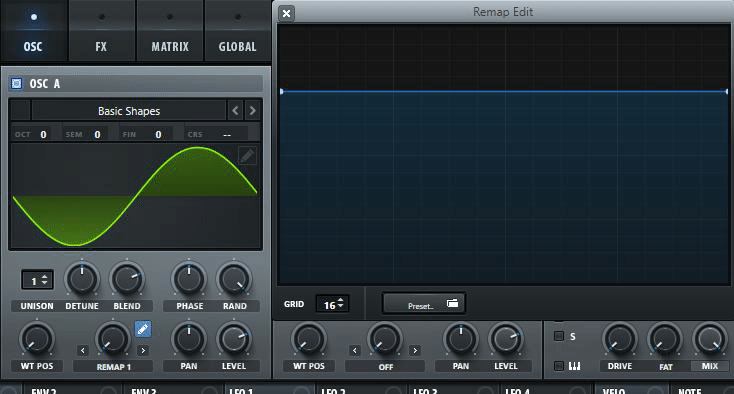Toggle the OSC A enable switch
Viewport: 734px width, 394px height.
(x=16, y=84)
